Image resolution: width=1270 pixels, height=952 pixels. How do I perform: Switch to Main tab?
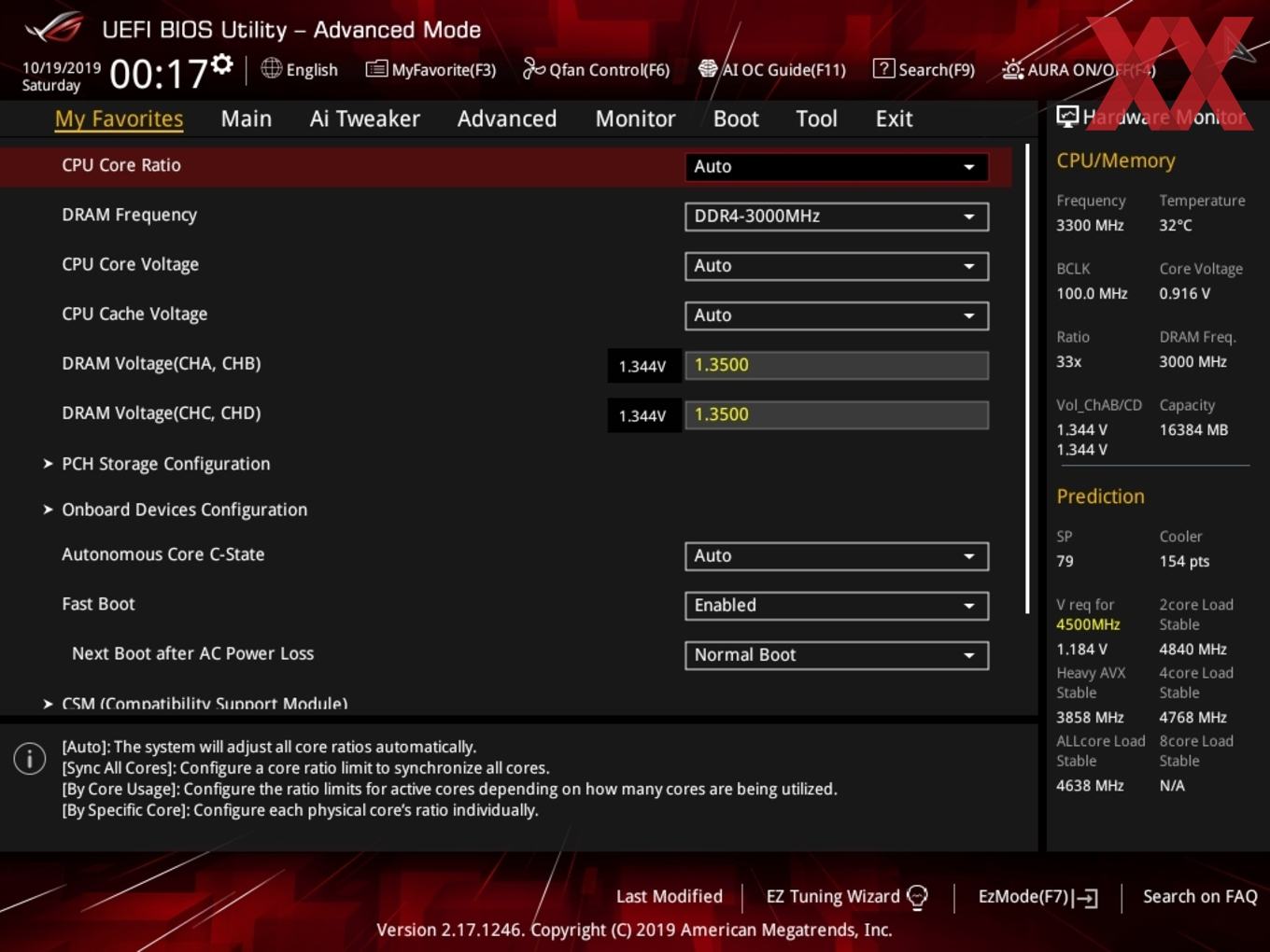[x=247, y=119]
